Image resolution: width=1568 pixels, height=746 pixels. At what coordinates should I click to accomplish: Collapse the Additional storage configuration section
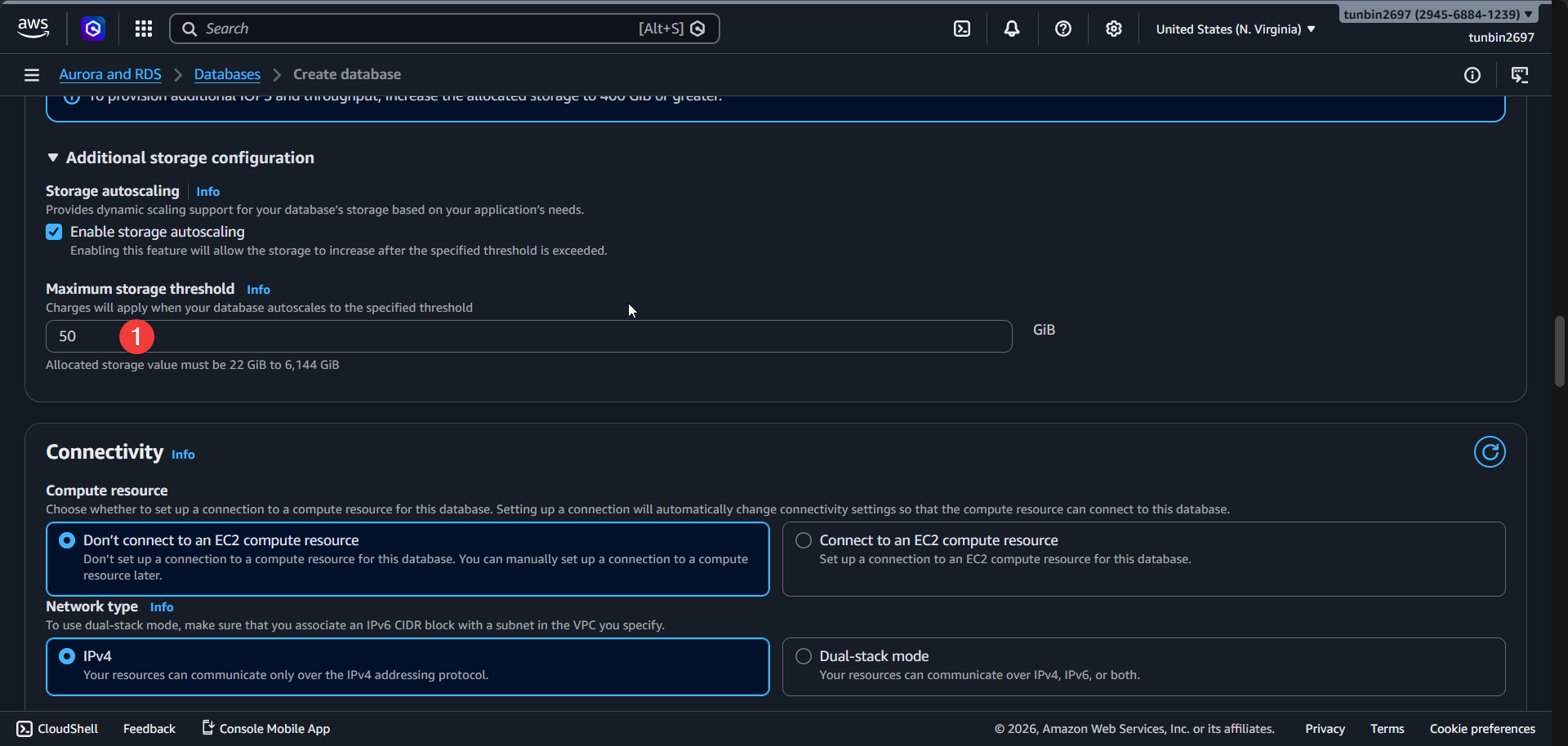click(x=53, y=157)
